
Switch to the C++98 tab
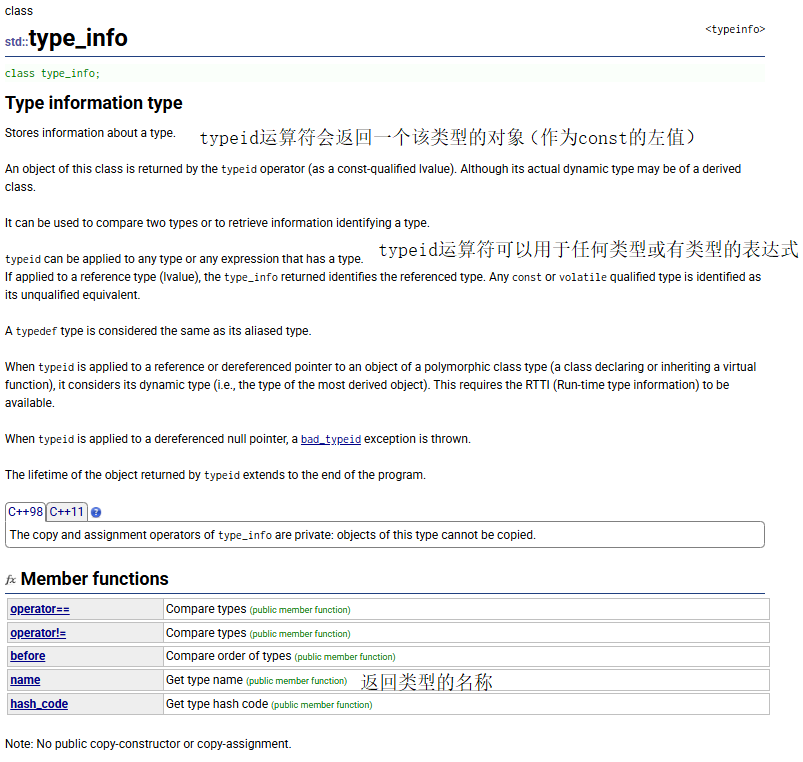click(25, 512)
